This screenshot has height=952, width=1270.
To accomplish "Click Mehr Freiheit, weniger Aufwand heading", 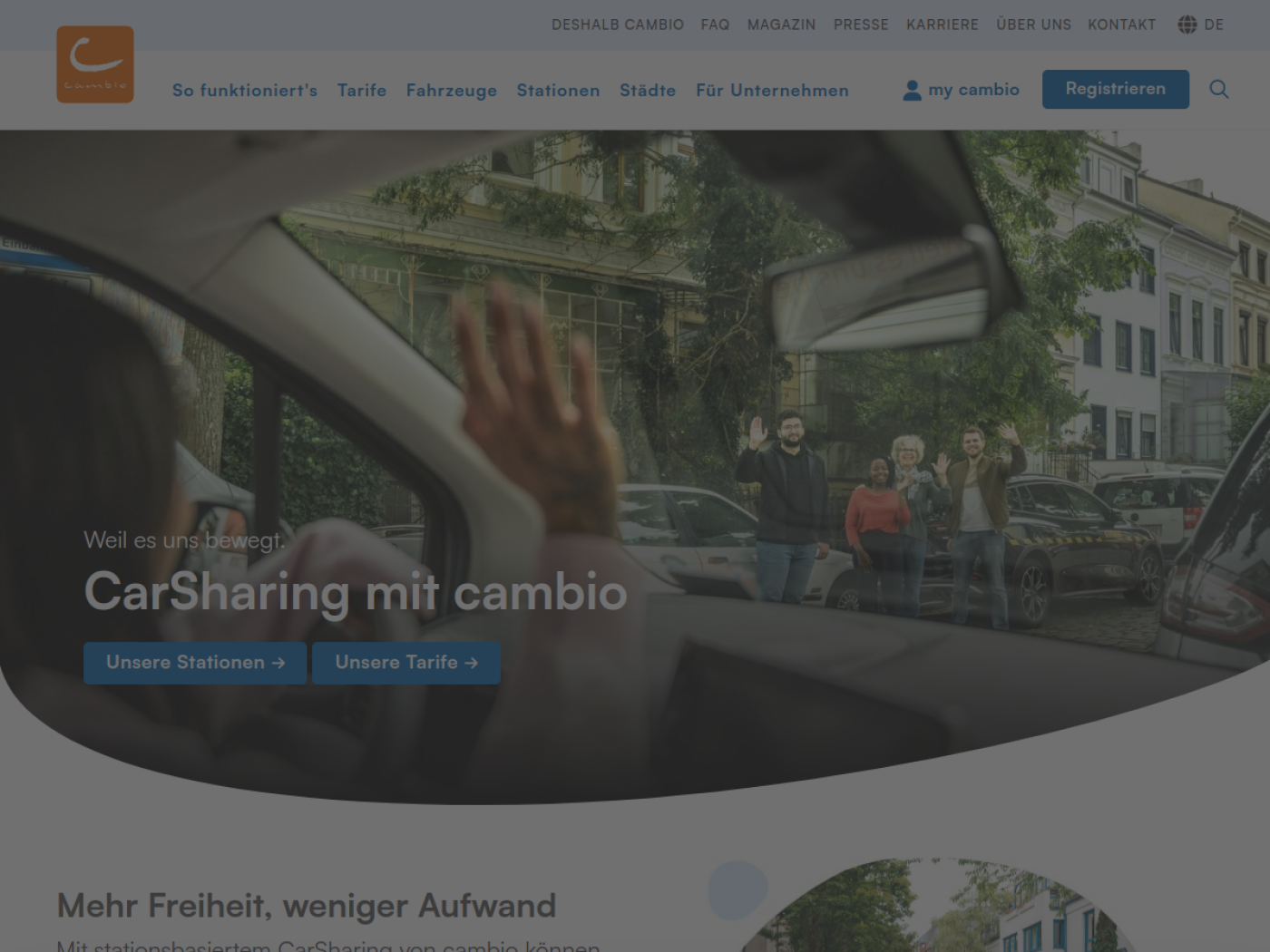I will tap(307, 906).
